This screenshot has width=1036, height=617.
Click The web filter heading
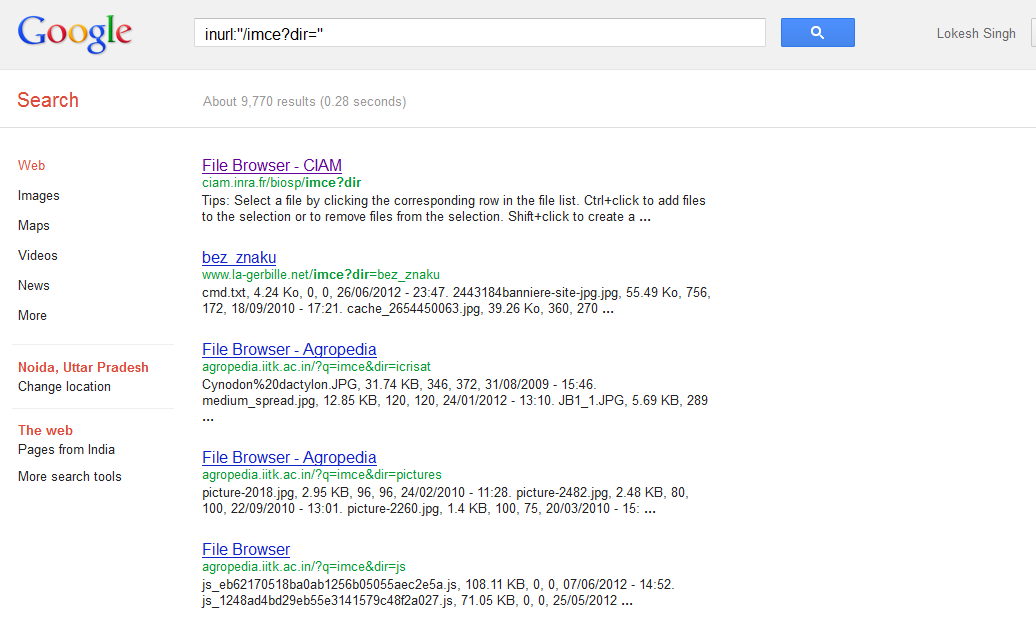45,430
